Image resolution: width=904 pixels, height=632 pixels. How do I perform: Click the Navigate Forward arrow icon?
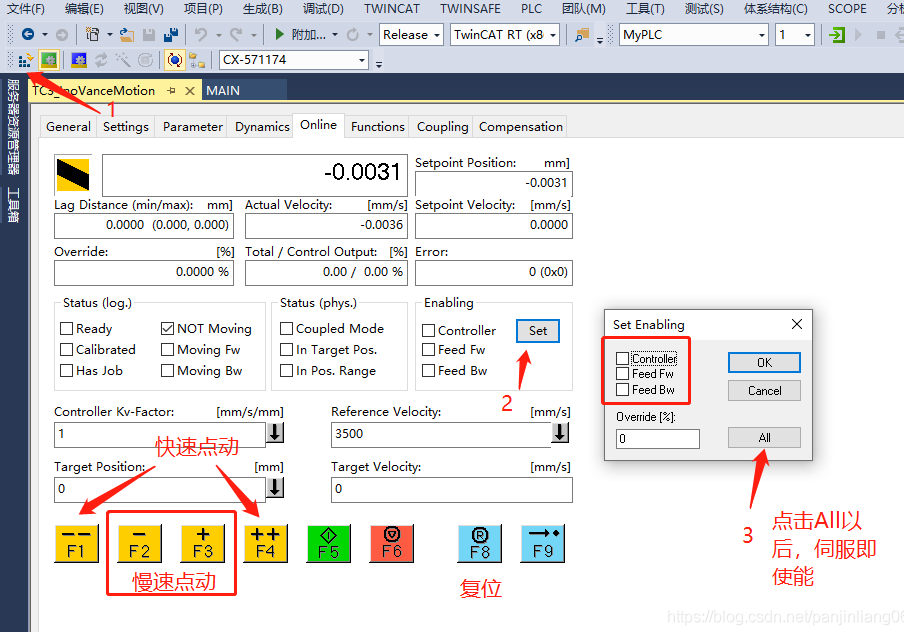point(62,35)
